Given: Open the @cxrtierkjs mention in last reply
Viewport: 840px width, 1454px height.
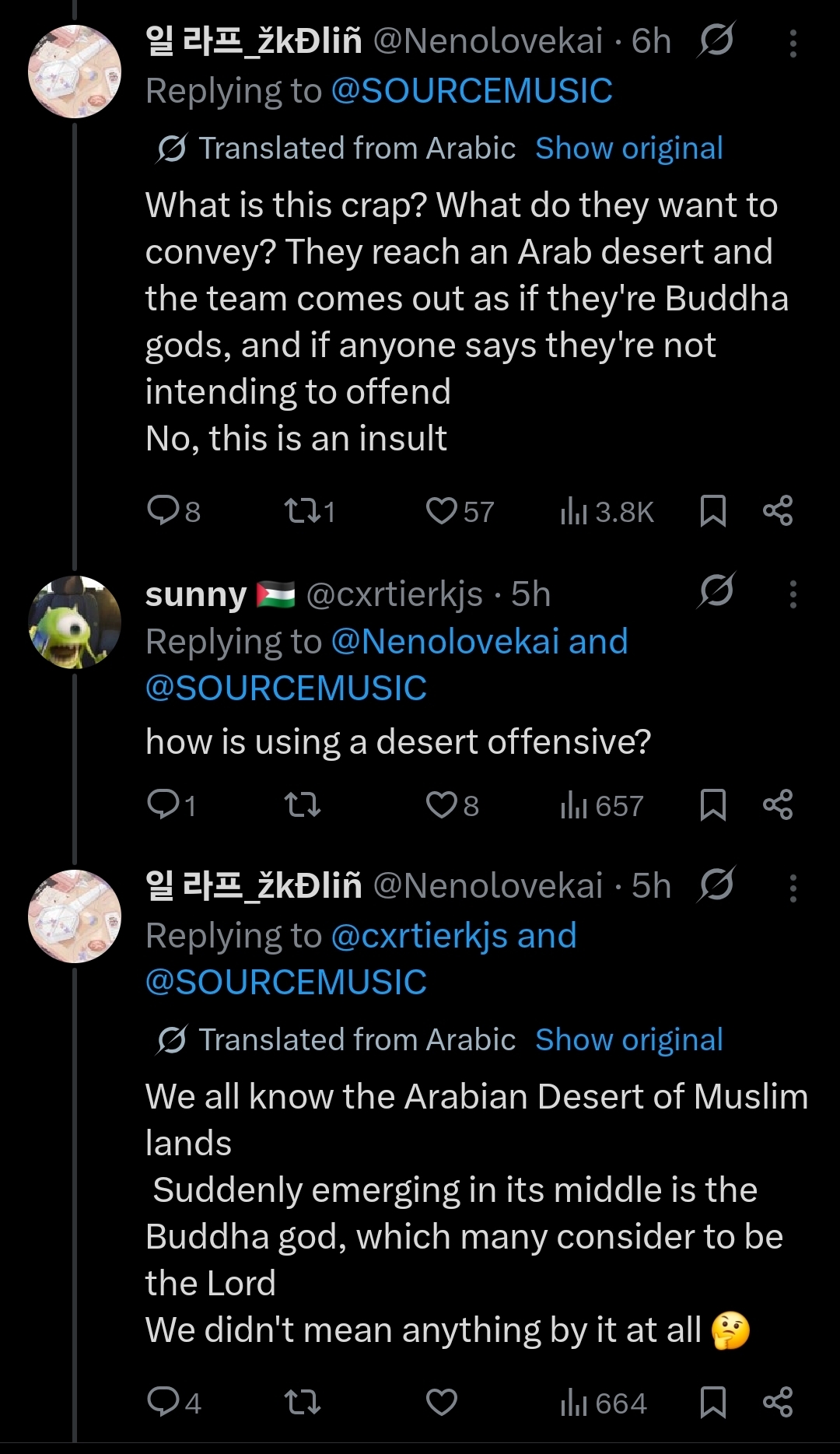Looking at the screenshot, I should (x=419, y=935).
